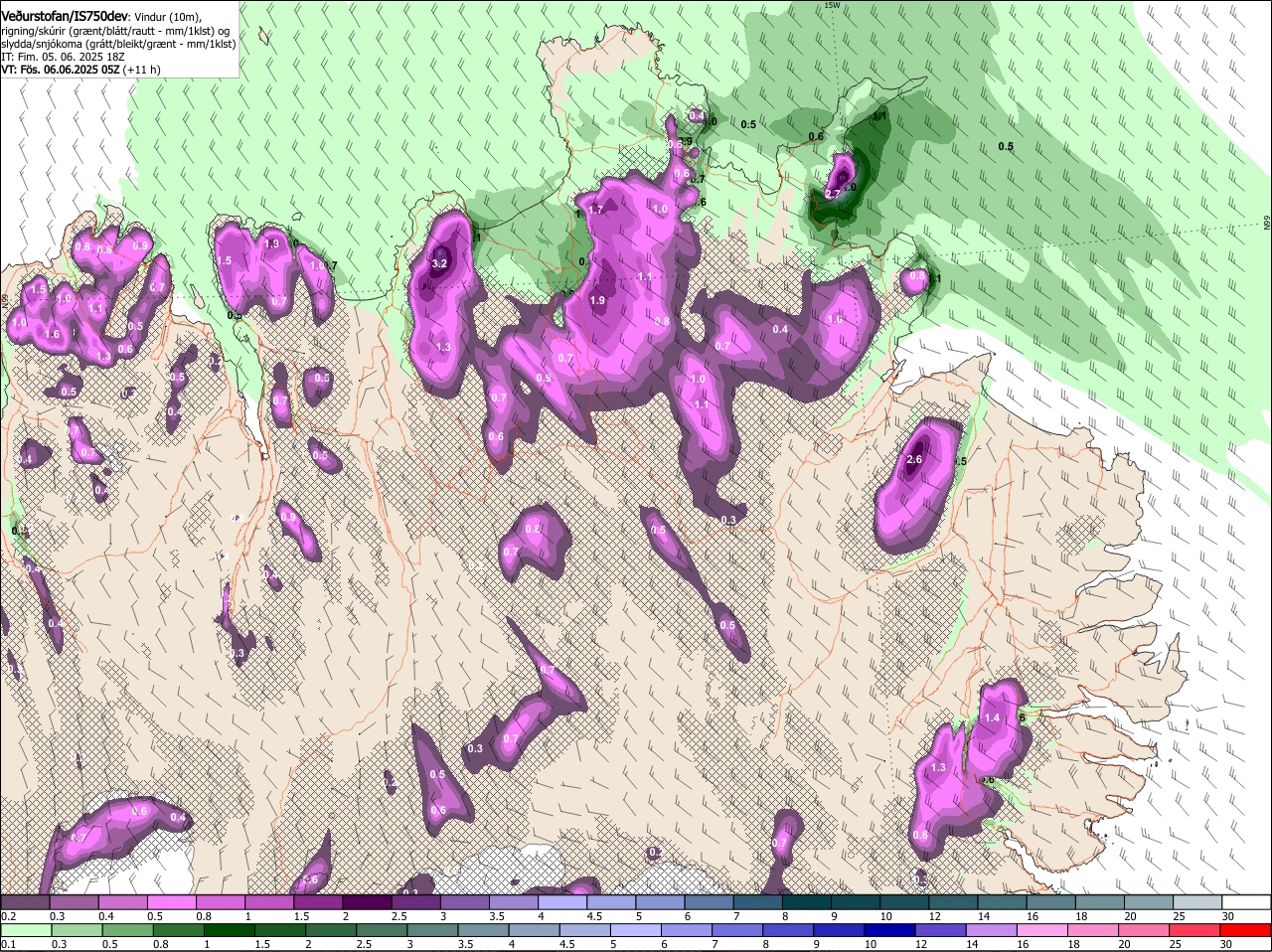This screenshot has height=952, width=1272.
Task: Click the 6–7 periwinkle swatch in bottom legend bar
Action: pyautogui.click(x=686, y=930)
